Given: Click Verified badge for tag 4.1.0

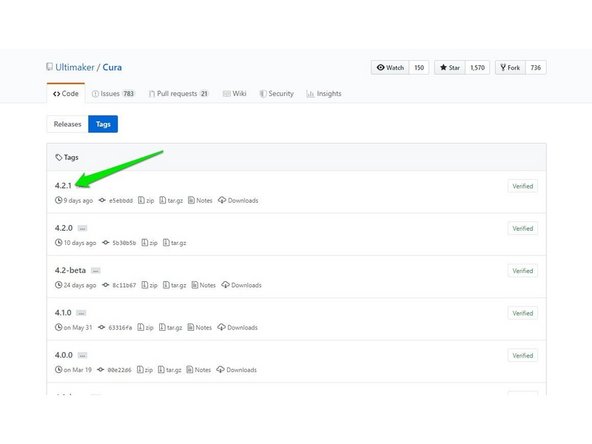Looking at the screenshot, I should 523,313.
